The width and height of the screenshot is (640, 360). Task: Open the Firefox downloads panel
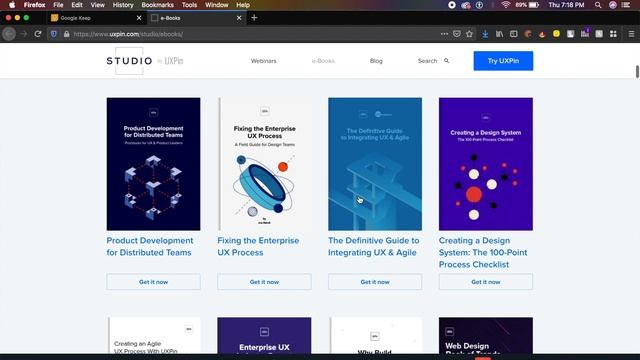pyautogui.click(x=485, y=34)
